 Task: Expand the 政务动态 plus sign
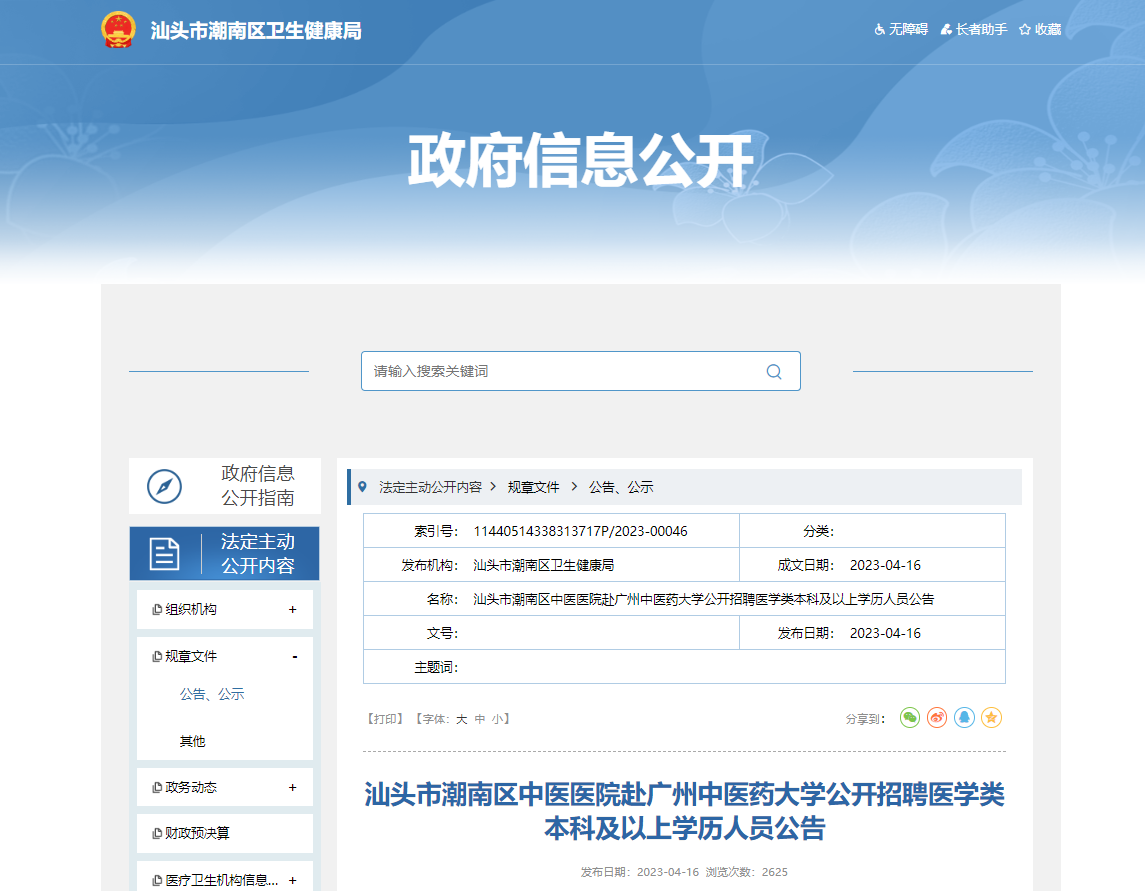coord(293,787)
